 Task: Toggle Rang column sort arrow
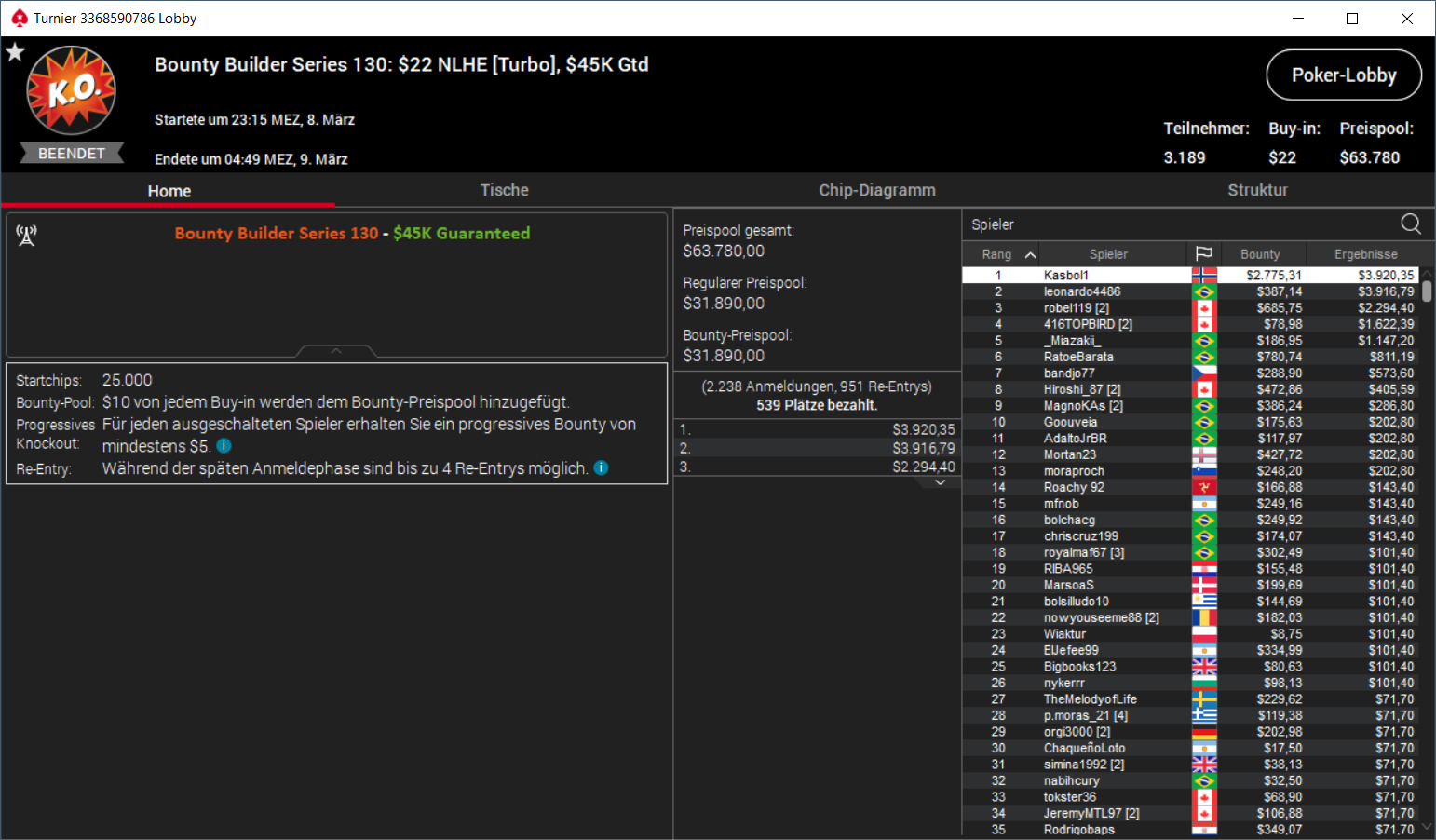click(x=1030, y=254)
